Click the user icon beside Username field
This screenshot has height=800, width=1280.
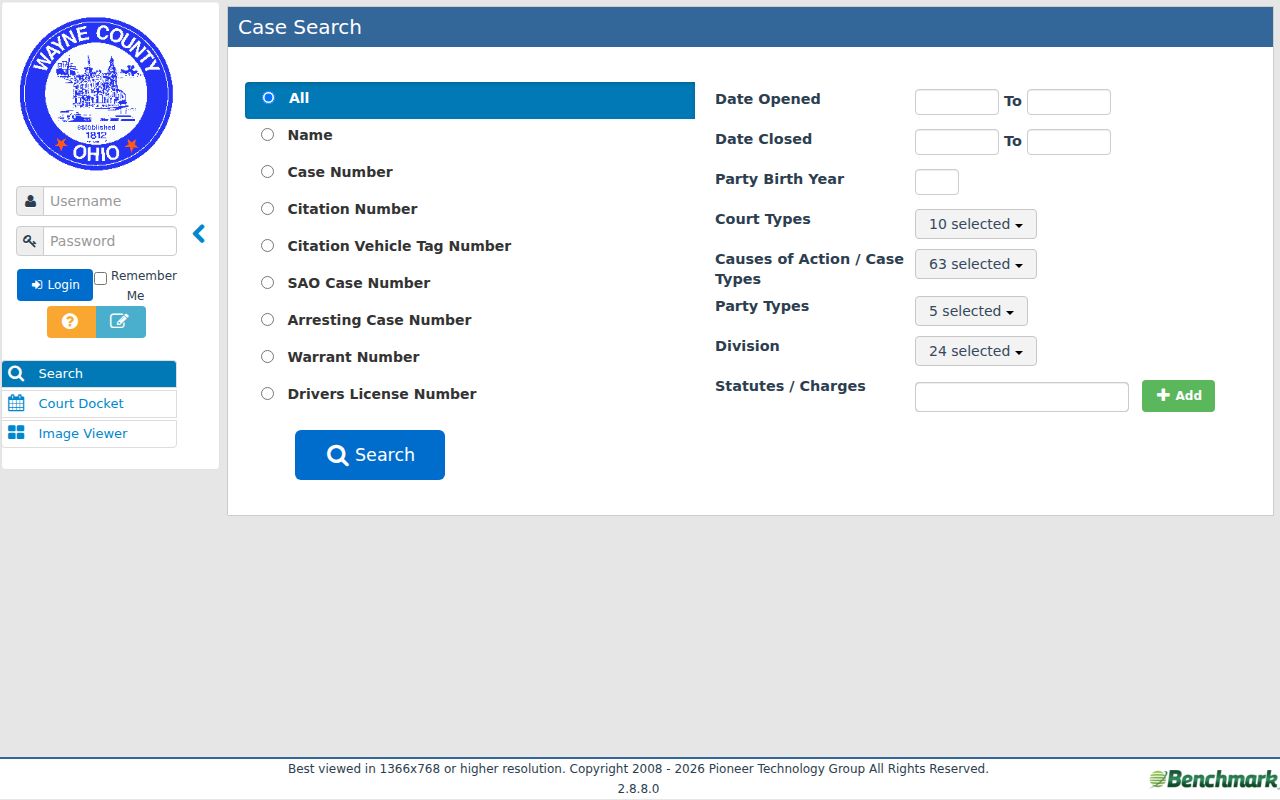(x=30, y=201)
